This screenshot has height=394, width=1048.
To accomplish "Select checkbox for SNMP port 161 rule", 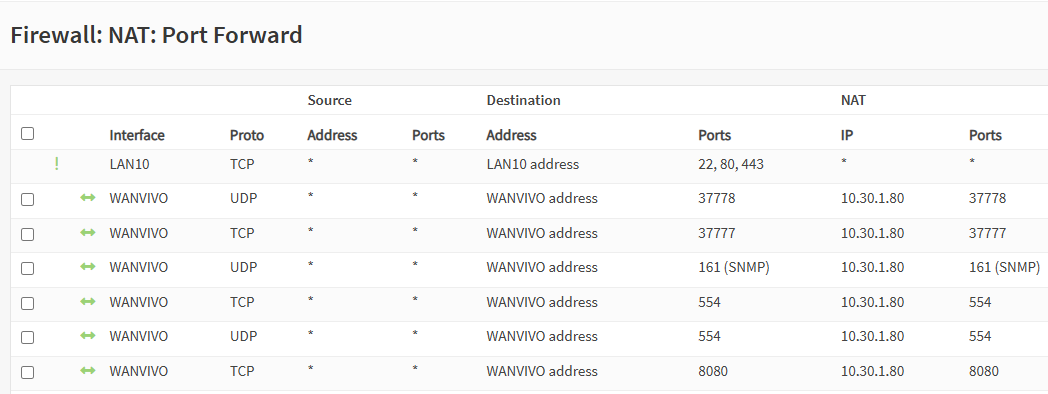I will click(x=27, y=268).
